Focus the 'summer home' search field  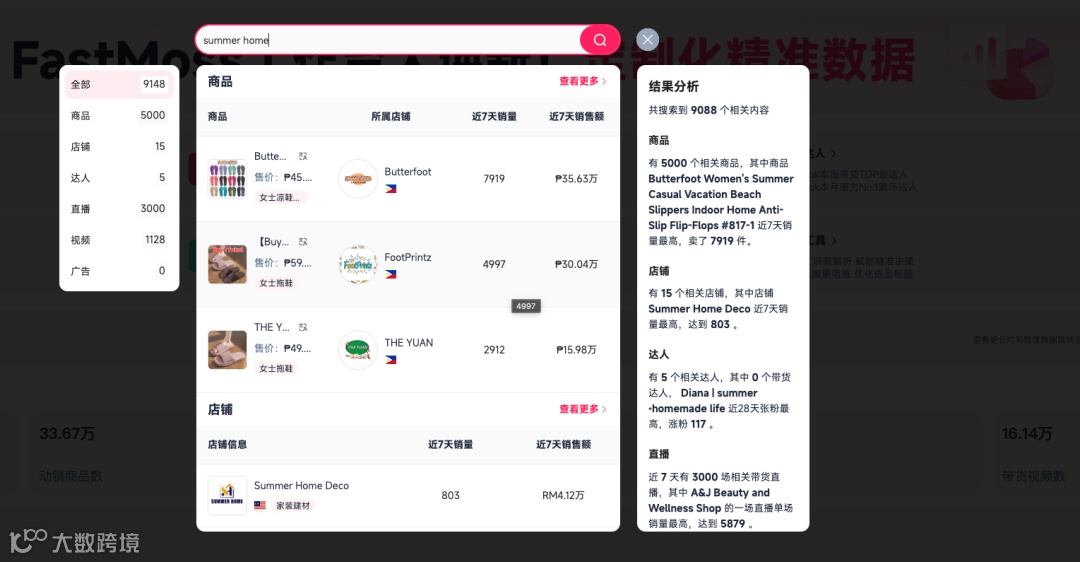click(389, 40)
